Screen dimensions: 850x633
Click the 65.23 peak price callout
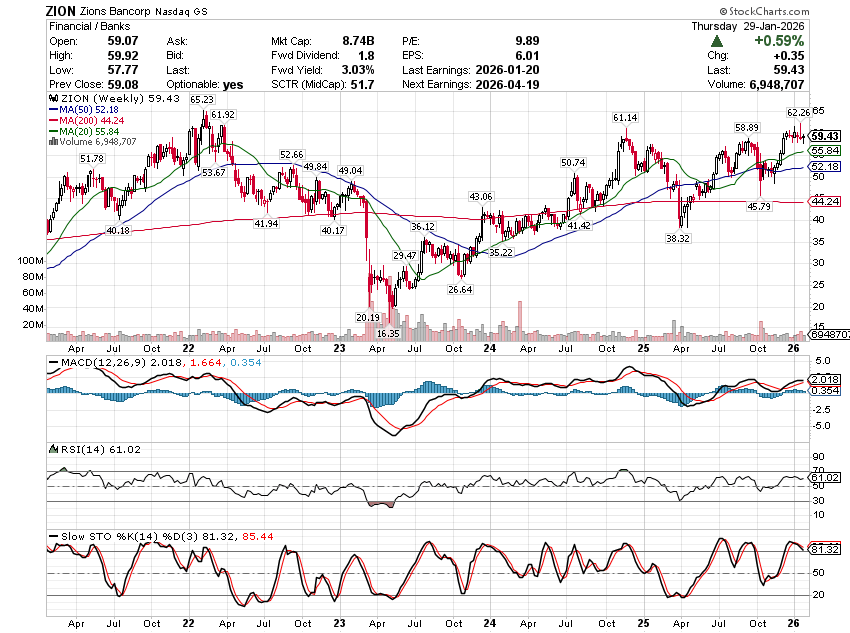coord(201,100)
